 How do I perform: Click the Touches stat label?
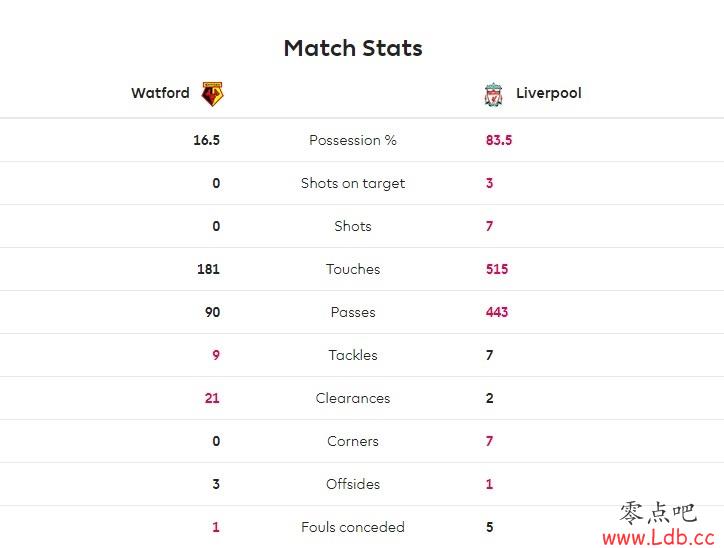click(x=353, y=269)
